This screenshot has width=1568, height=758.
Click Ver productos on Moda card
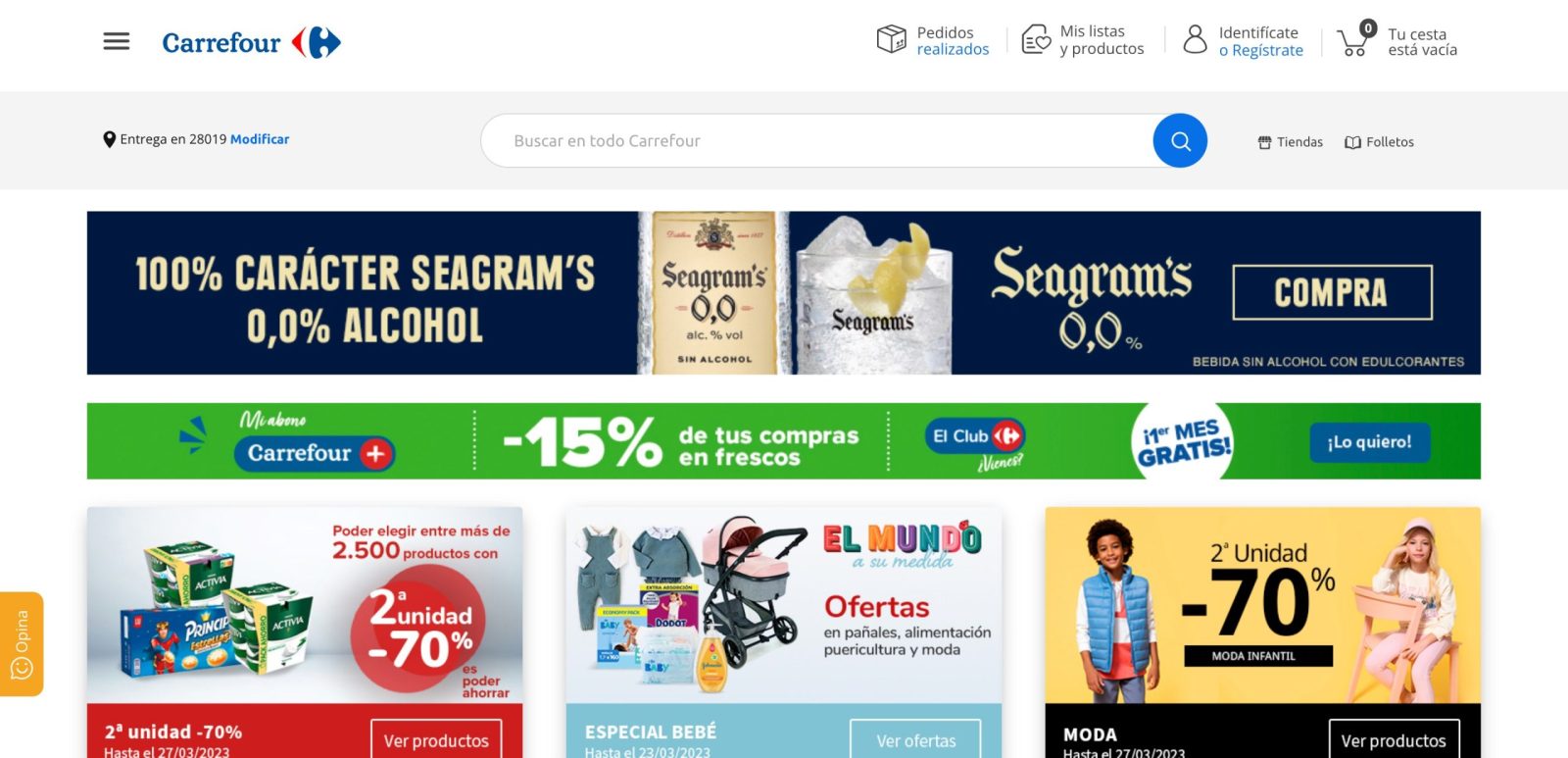coord(1394,740)
